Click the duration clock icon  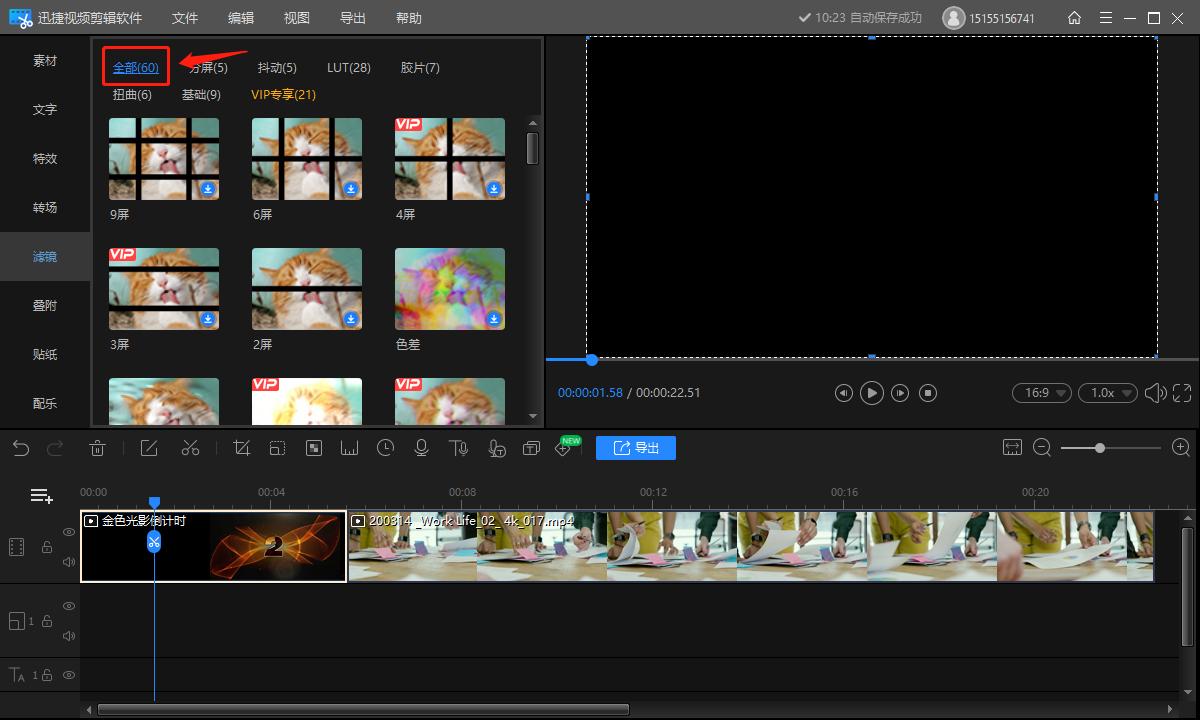385,448
